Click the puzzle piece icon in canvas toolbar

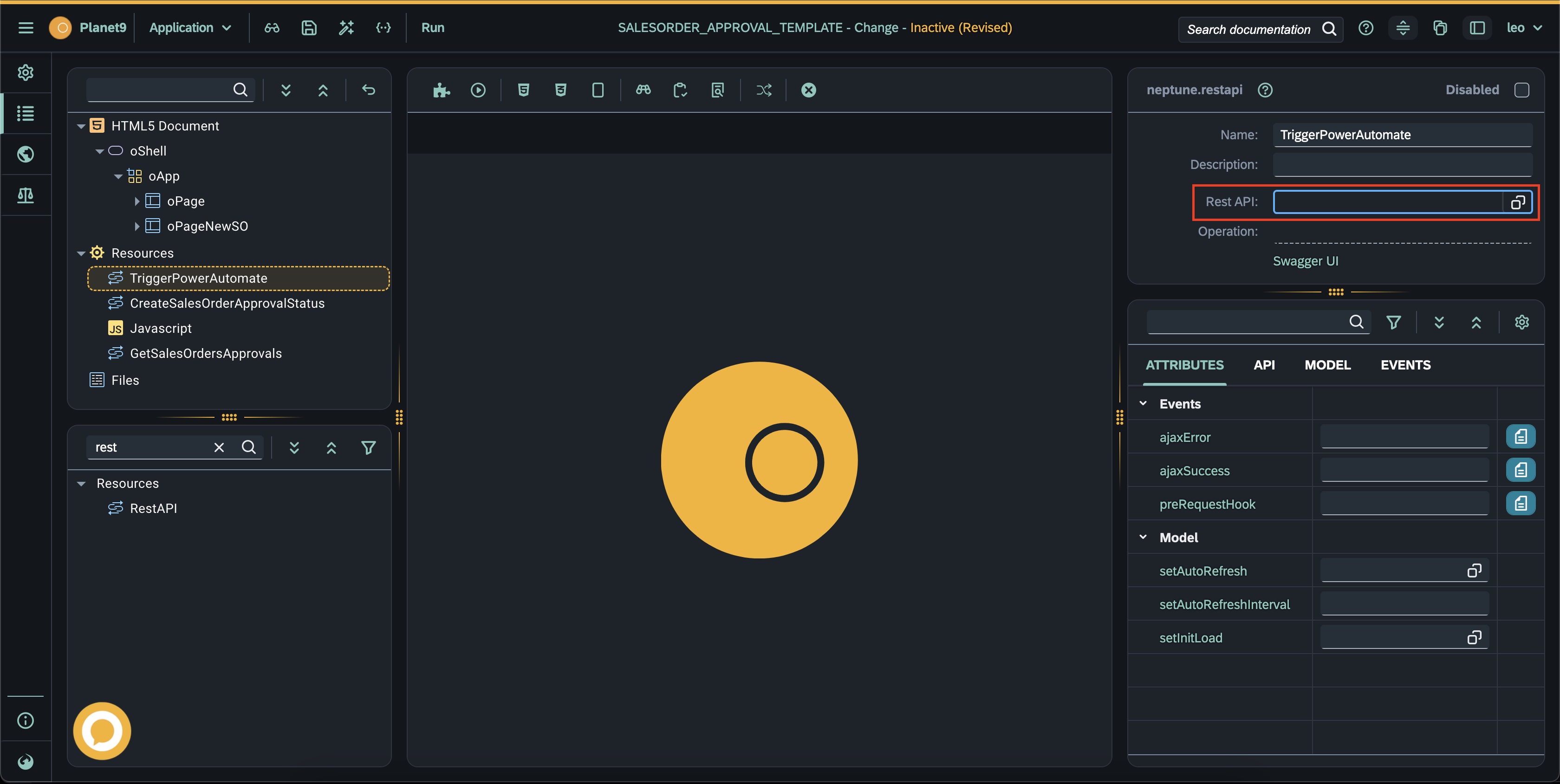coord(441,90)
